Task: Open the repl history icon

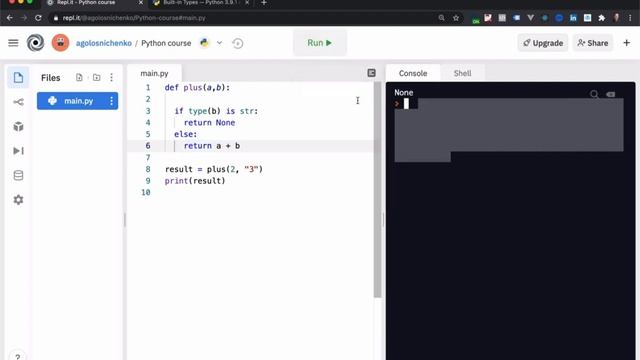Action: tap(238, 43)
